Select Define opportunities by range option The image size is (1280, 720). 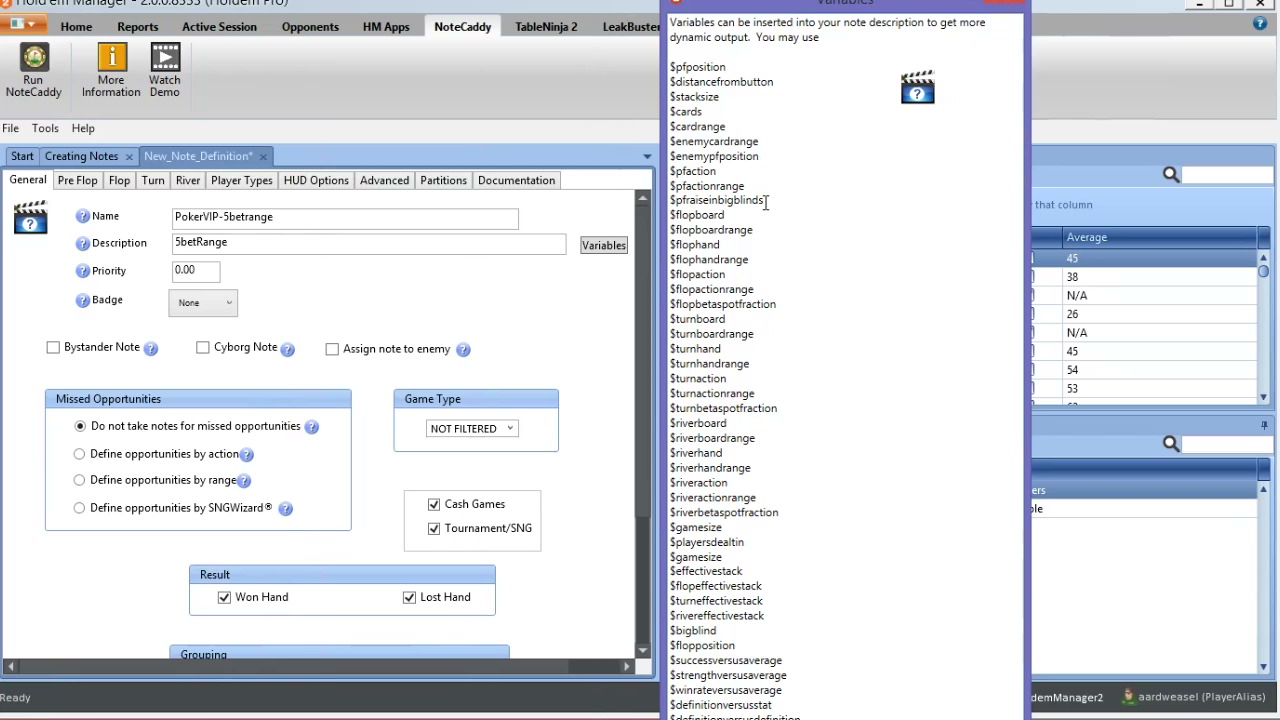(x=79, y=481)
